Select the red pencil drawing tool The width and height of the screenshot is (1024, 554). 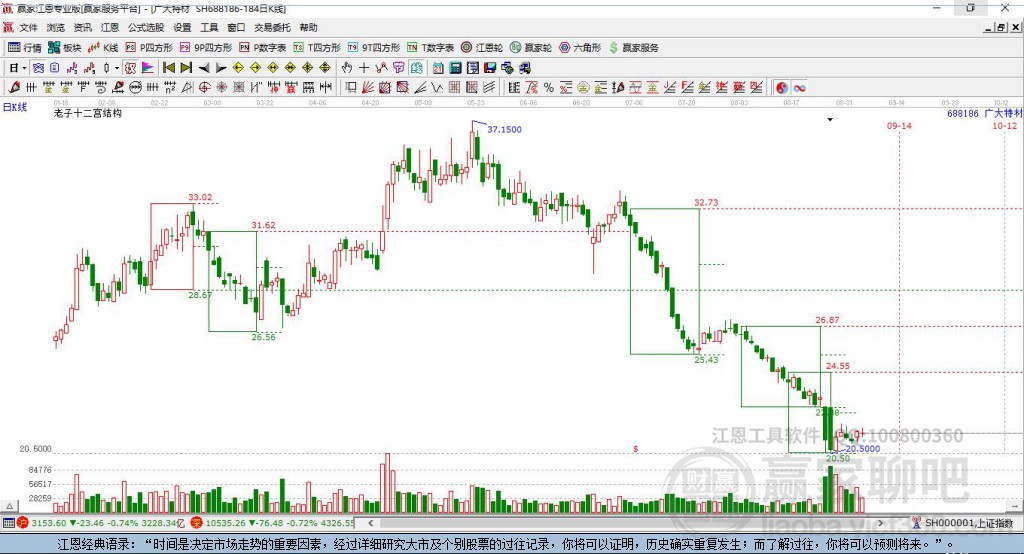(14, 88)
